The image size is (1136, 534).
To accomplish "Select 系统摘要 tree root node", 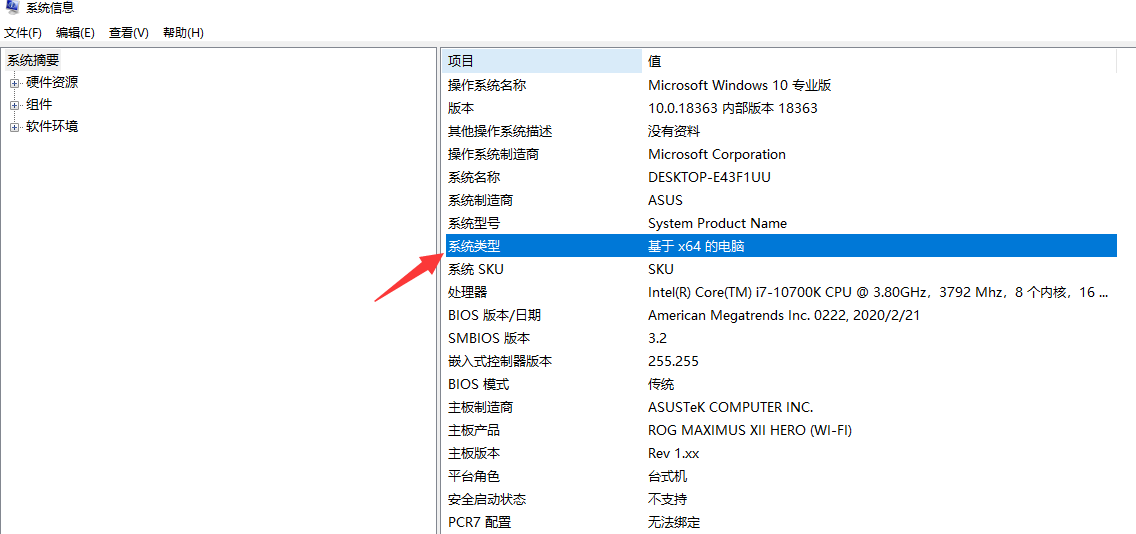I will tap(33, 60).
